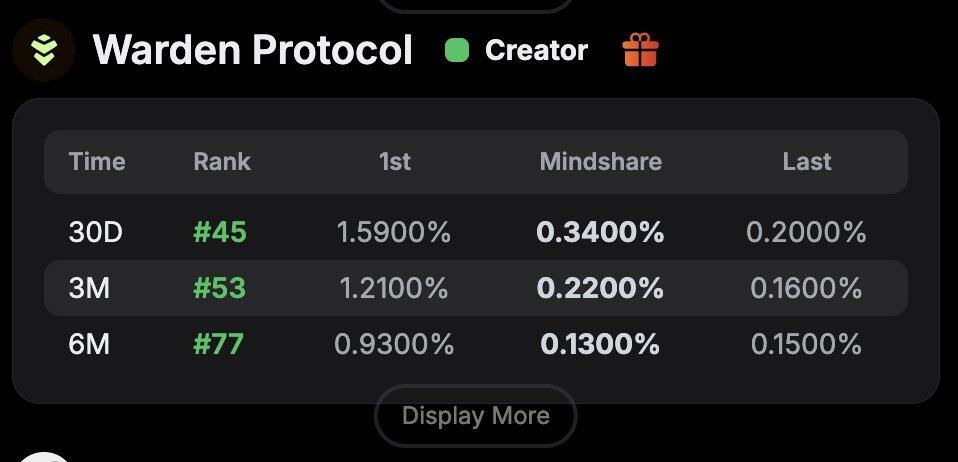The height and width of the screenshot is (462, 958).
Task: Click the 1st column header
Action: pyautogui.click(x=394, y=162)
